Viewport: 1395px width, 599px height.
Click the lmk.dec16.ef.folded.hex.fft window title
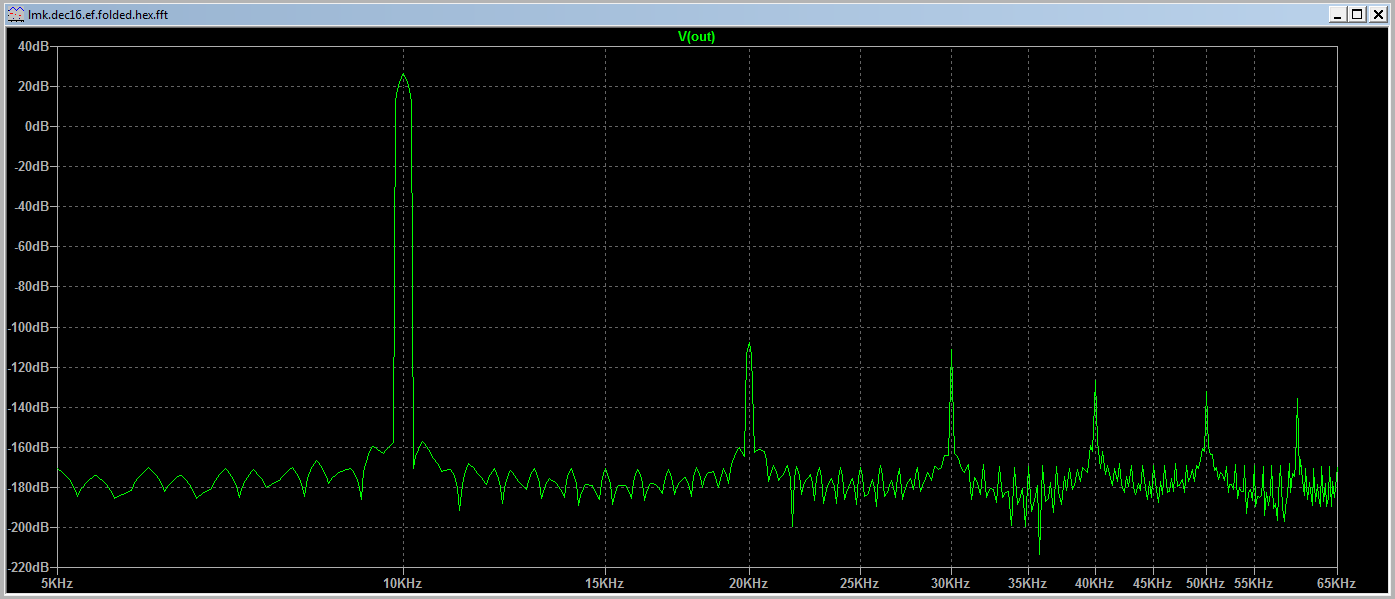pyautogui.click(x=98, y=15)
